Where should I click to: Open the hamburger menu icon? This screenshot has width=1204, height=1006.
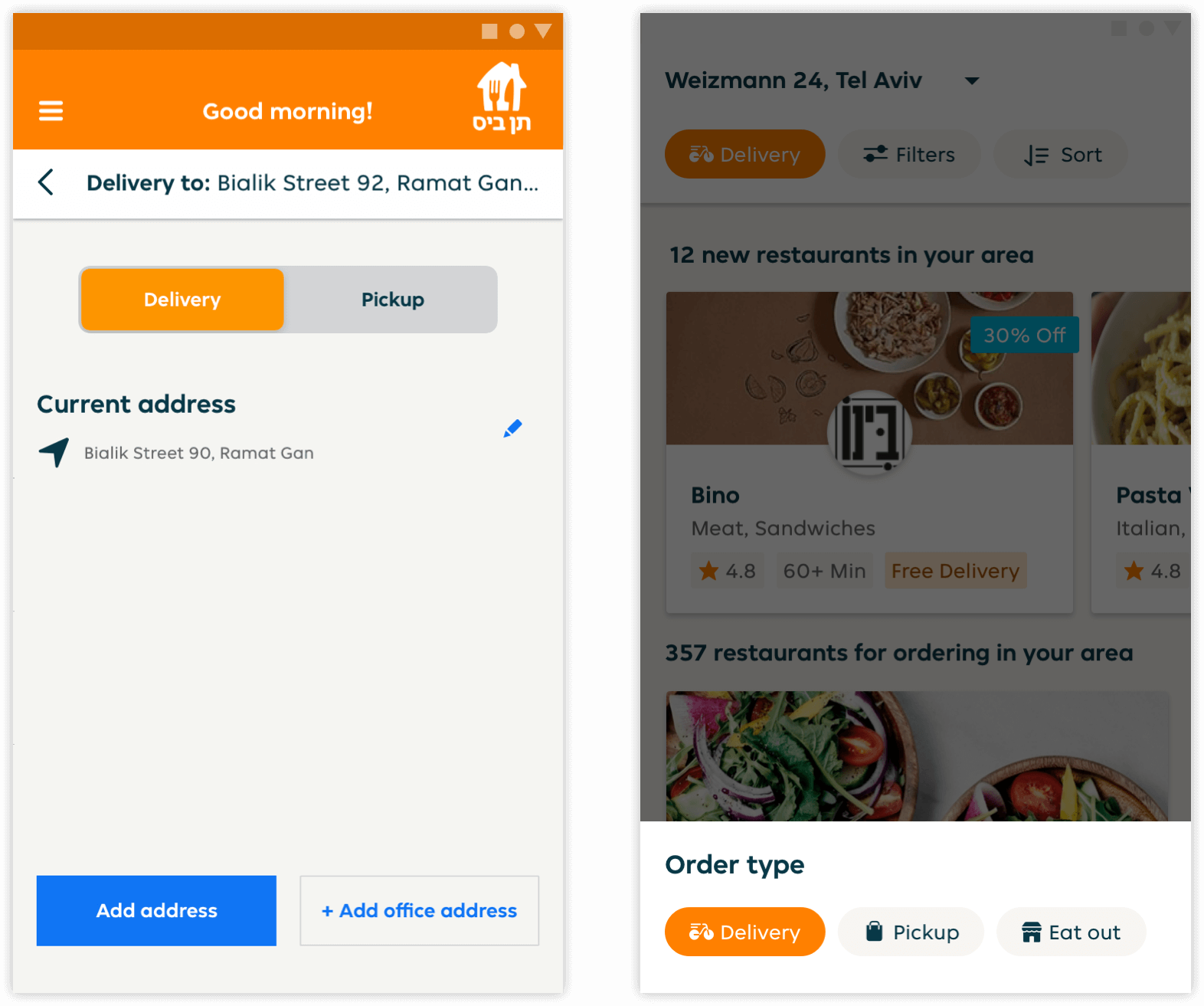(x=51, y=111)
